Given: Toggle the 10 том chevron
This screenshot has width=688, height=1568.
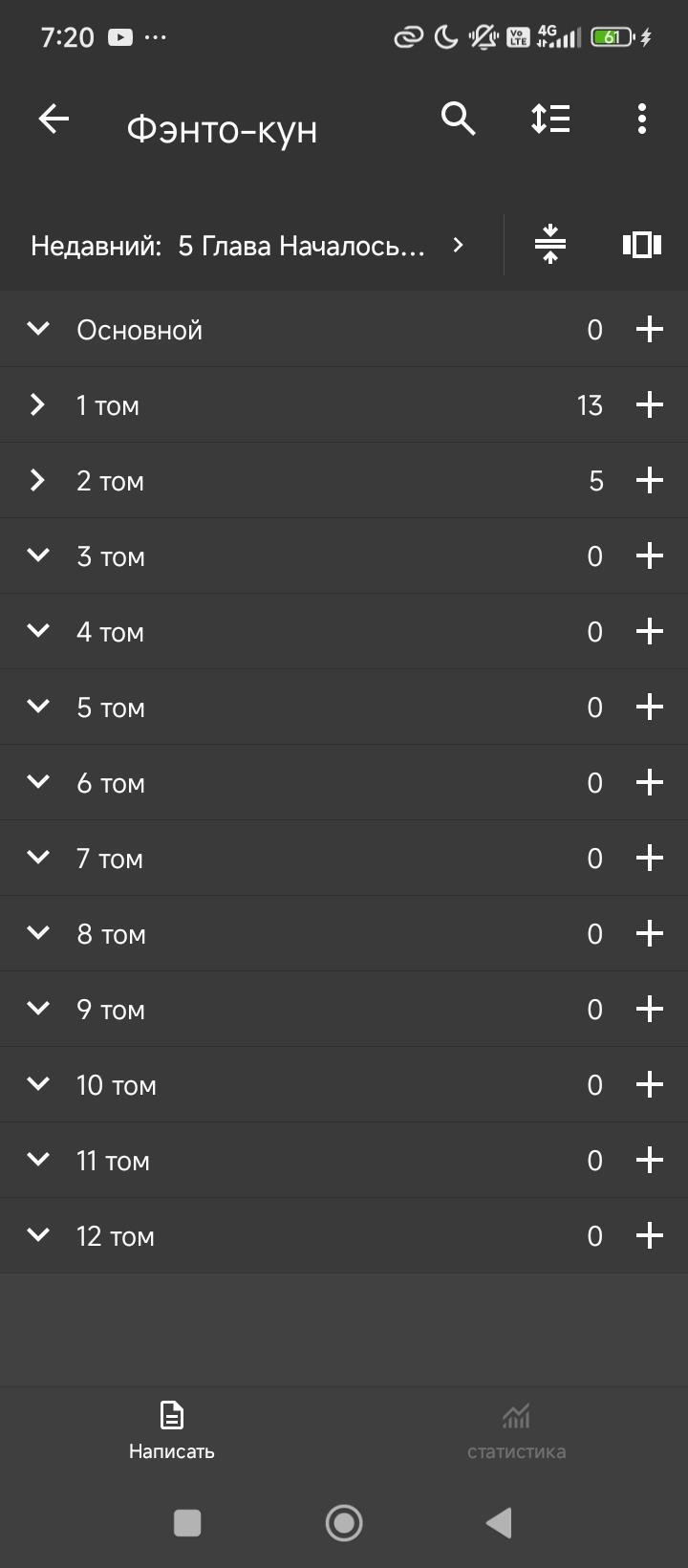Looking at the screenshot, I should point(38,1084).
